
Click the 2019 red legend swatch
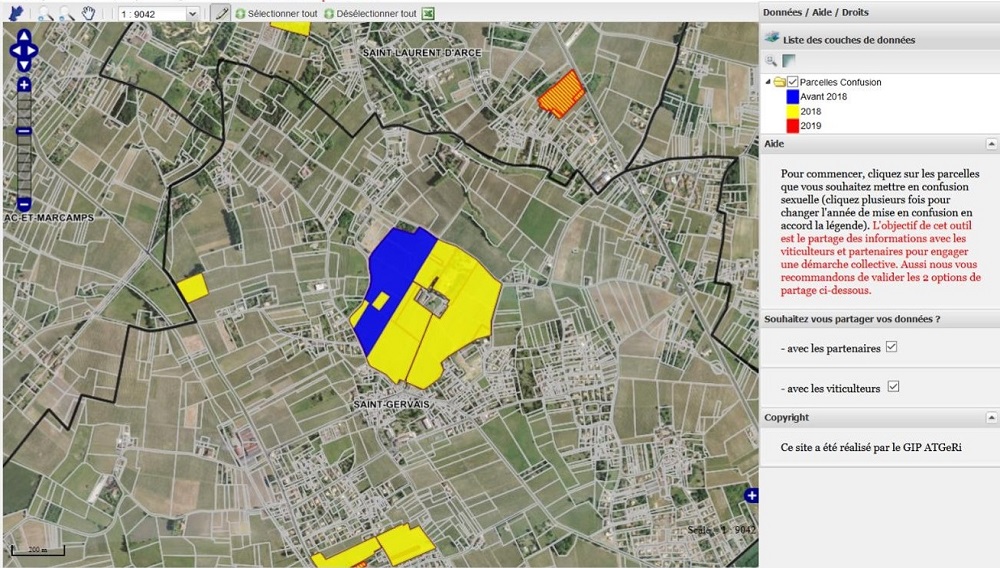[793, 126]
